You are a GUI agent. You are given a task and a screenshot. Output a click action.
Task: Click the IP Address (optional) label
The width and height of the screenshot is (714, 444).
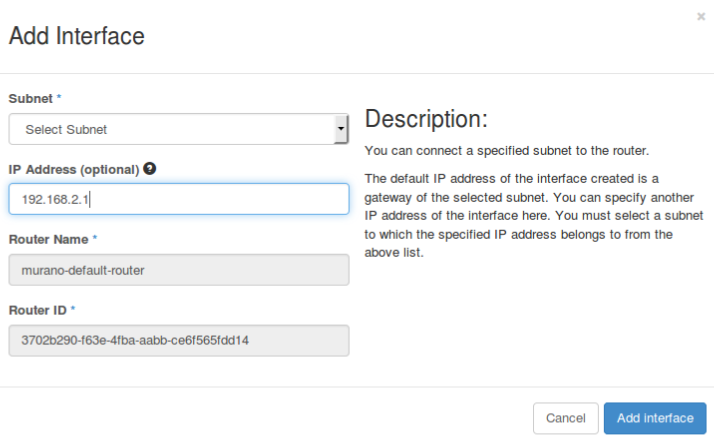click(73, 169)
